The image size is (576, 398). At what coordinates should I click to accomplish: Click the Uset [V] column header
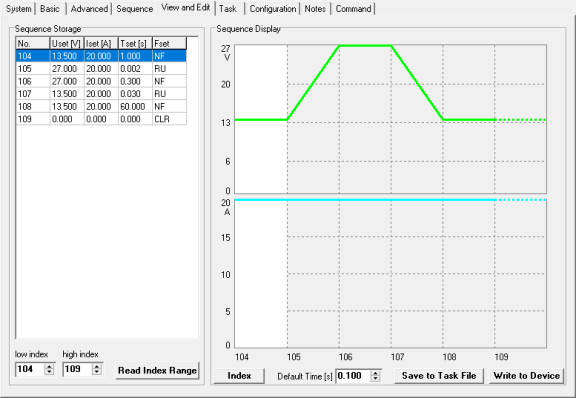click(66, 43)
